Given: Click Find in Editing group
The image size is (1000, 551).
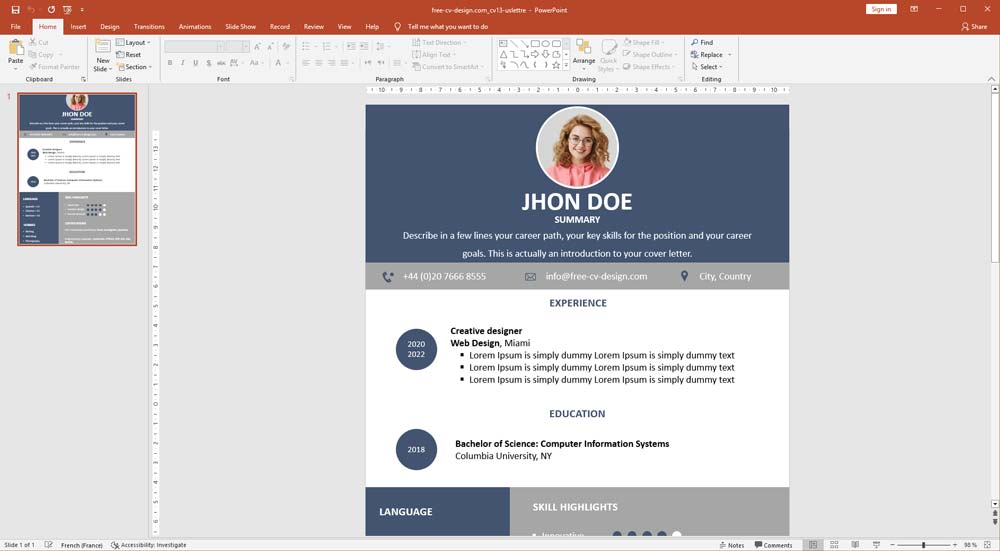Looking at the screenshot, I should (702, 42).
